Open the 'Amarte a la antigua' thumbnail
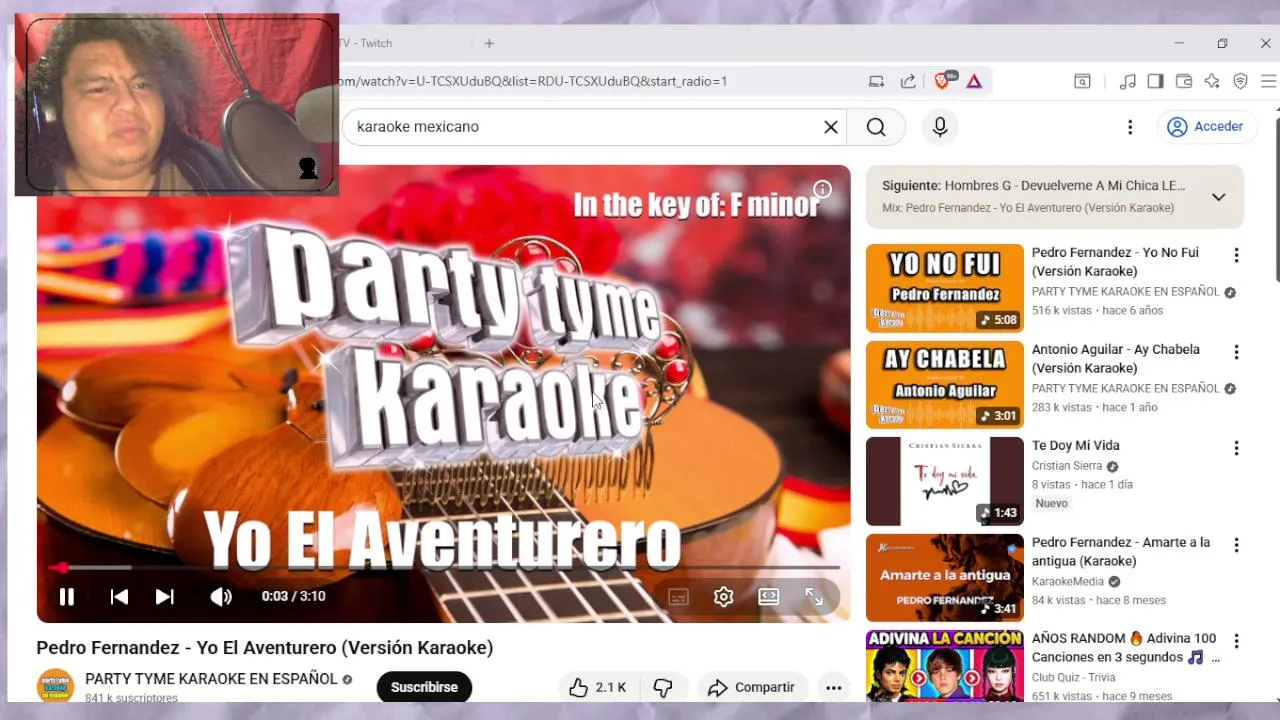The image size is (1280, 720). [945, 578]
